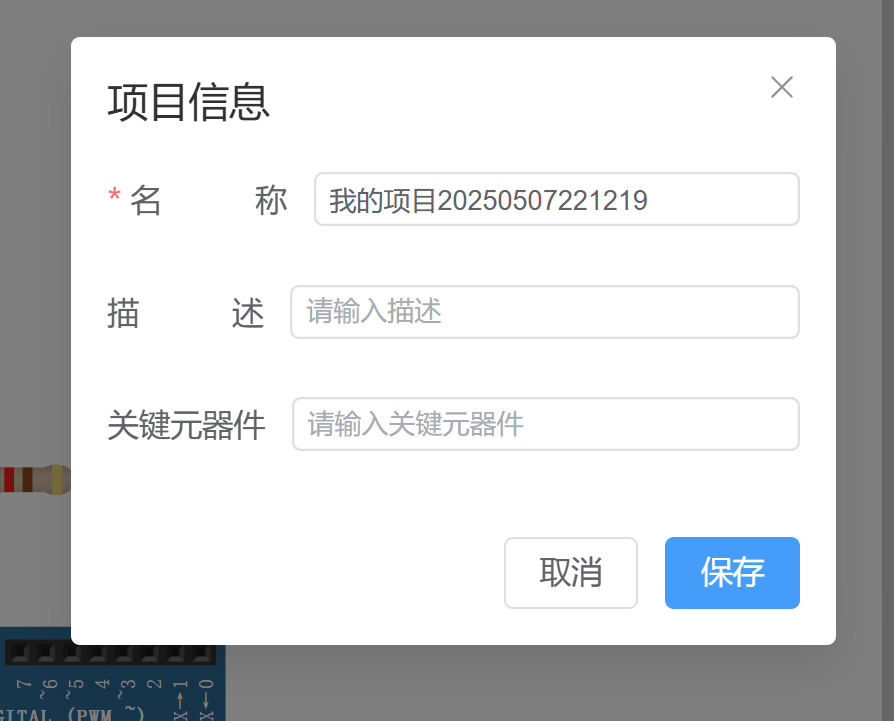The image size is (894, 721).
Task: Focus the 请输入描述 description field
Action: pos(544,312)
